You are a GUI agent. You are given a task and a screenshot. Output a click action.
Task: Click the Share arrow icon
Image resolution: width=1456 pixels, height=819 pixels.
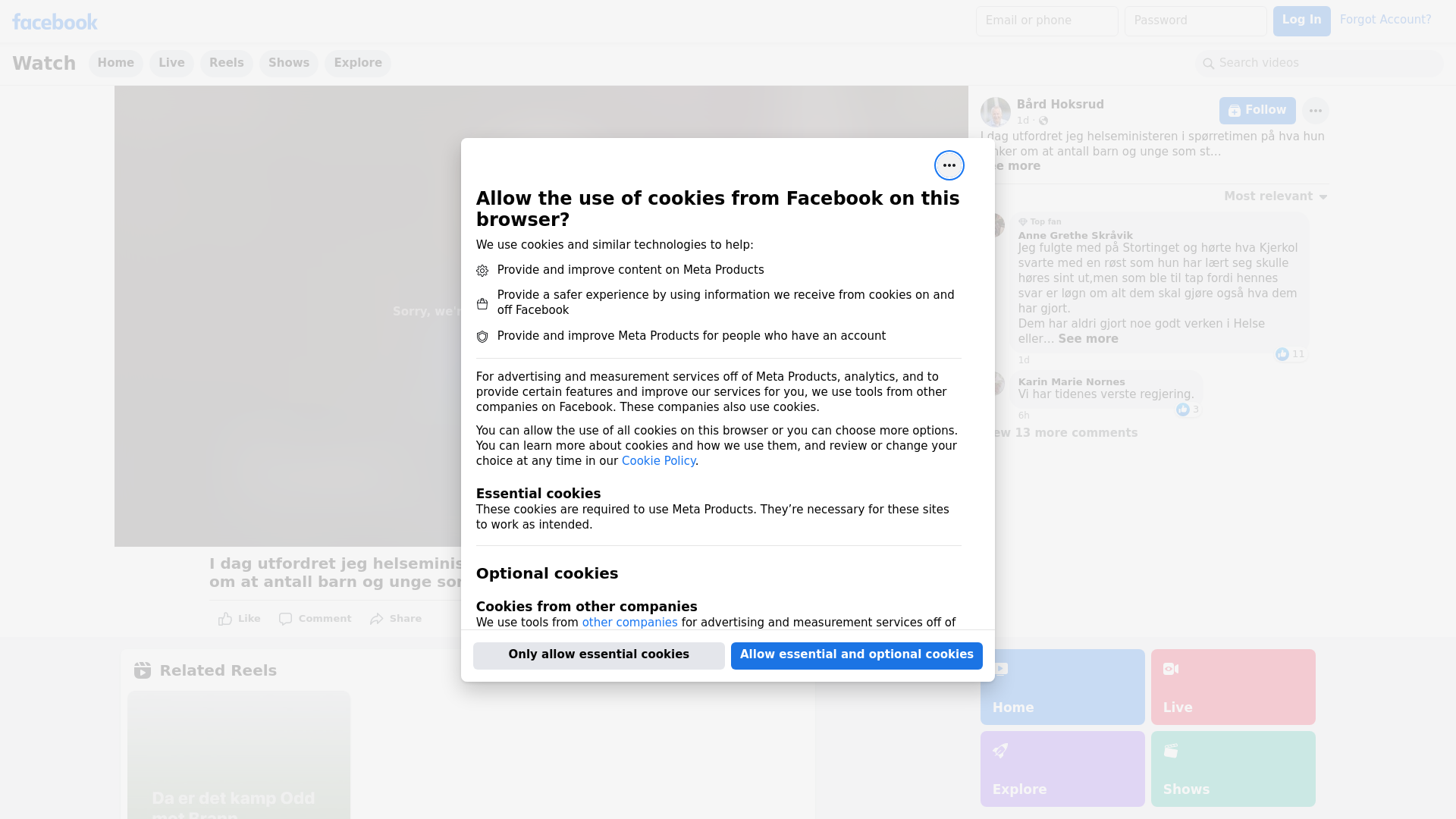click(x=377, y=619)
